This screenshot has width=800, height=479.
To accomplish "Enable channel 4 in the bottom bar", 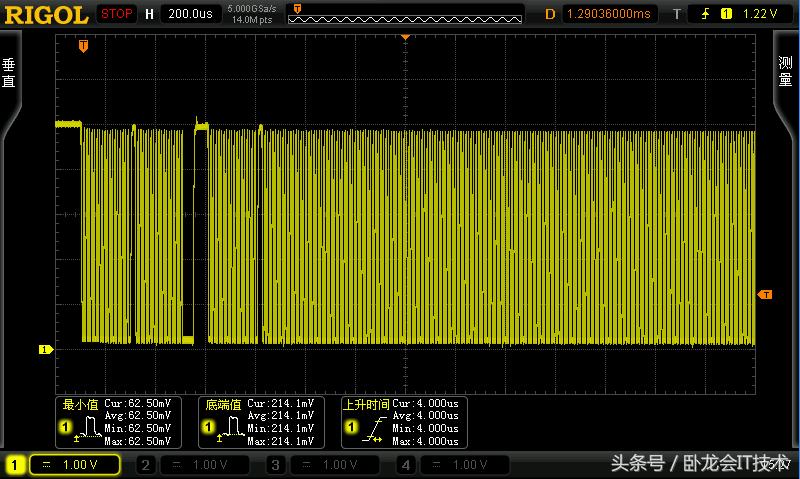I will [459, 465].
